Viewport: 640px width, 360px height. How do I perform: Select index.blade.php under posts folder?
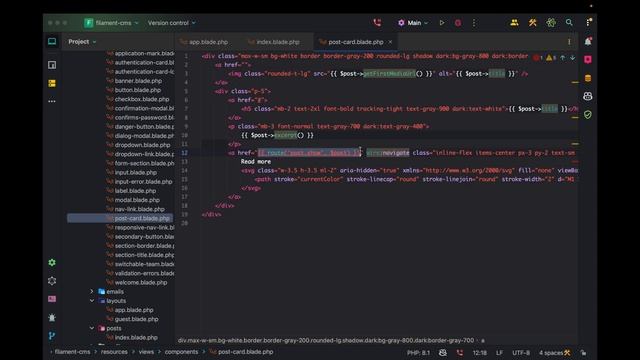tap(136, 338)
